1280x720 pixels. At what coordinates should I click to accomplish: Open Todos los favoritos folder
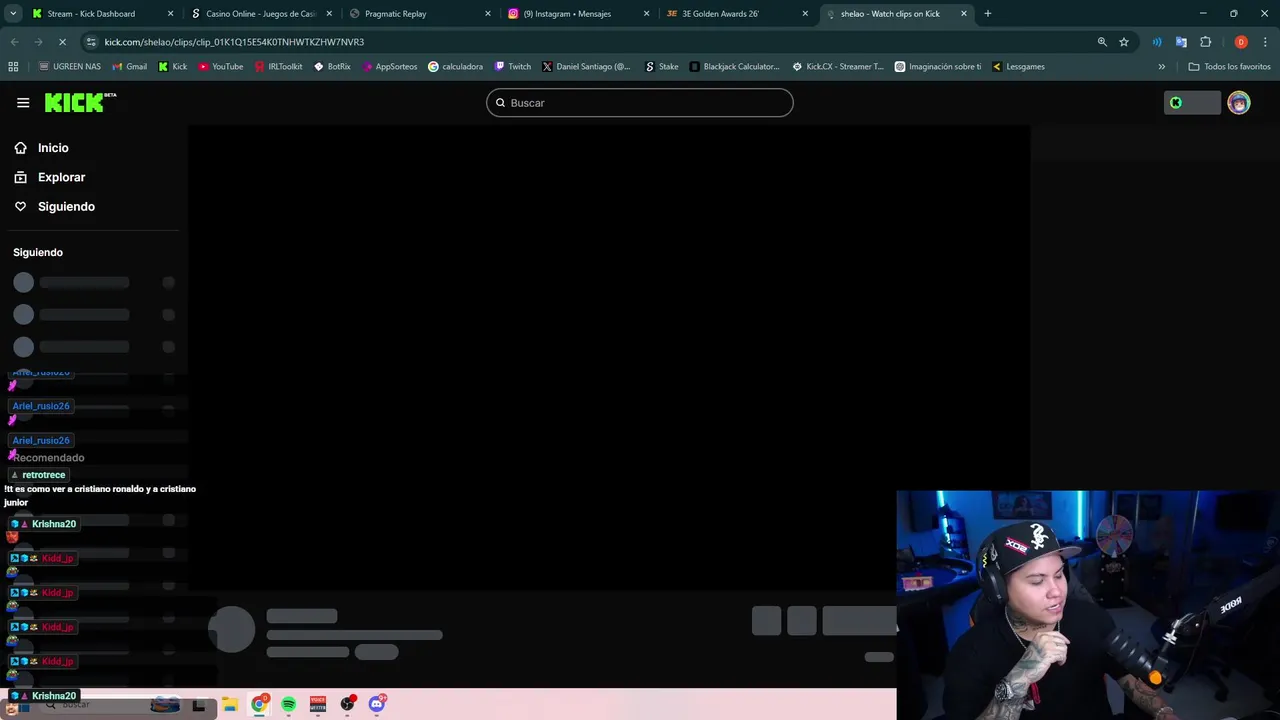pos(1230,67)
